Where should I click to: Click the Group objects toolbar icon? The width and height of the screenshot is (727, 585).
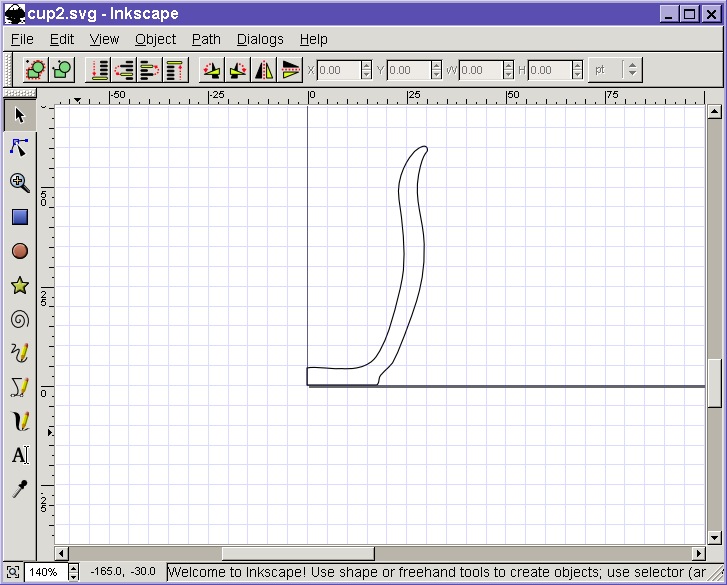pyautogui.click(x=36, y=70)
